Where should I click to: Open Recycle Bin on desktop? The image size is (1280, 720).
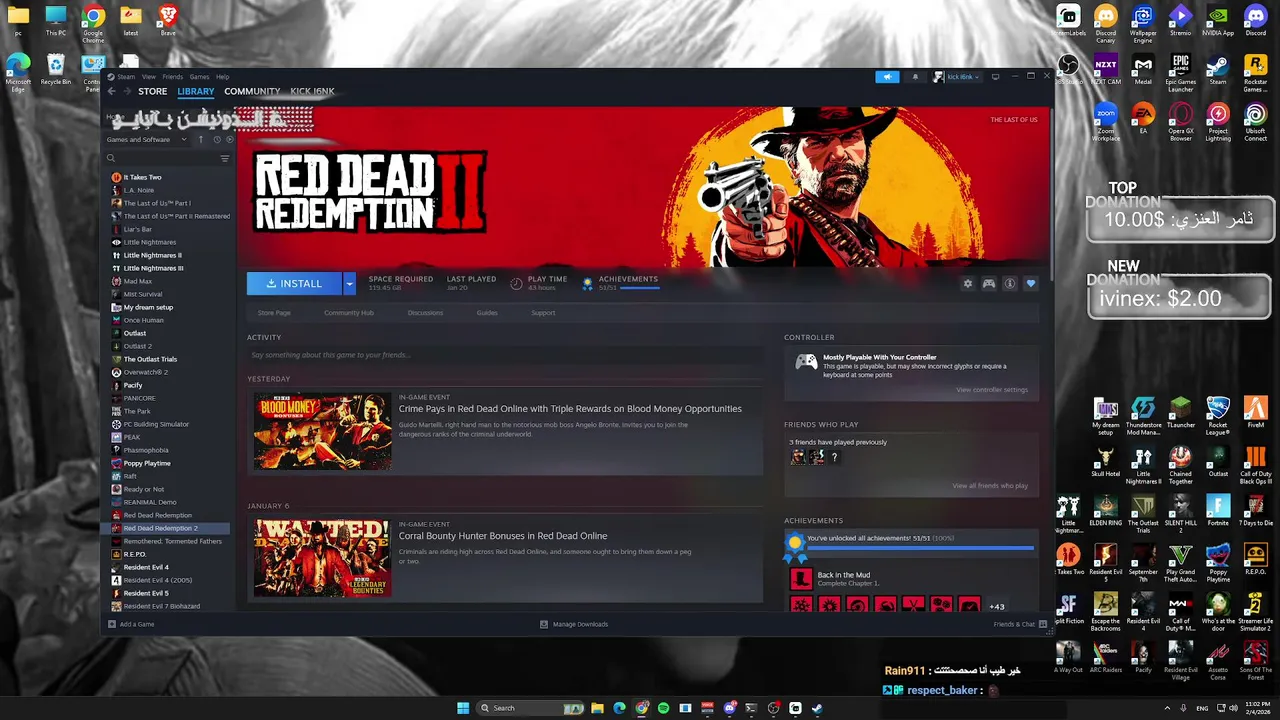click(x=56, y=69)
